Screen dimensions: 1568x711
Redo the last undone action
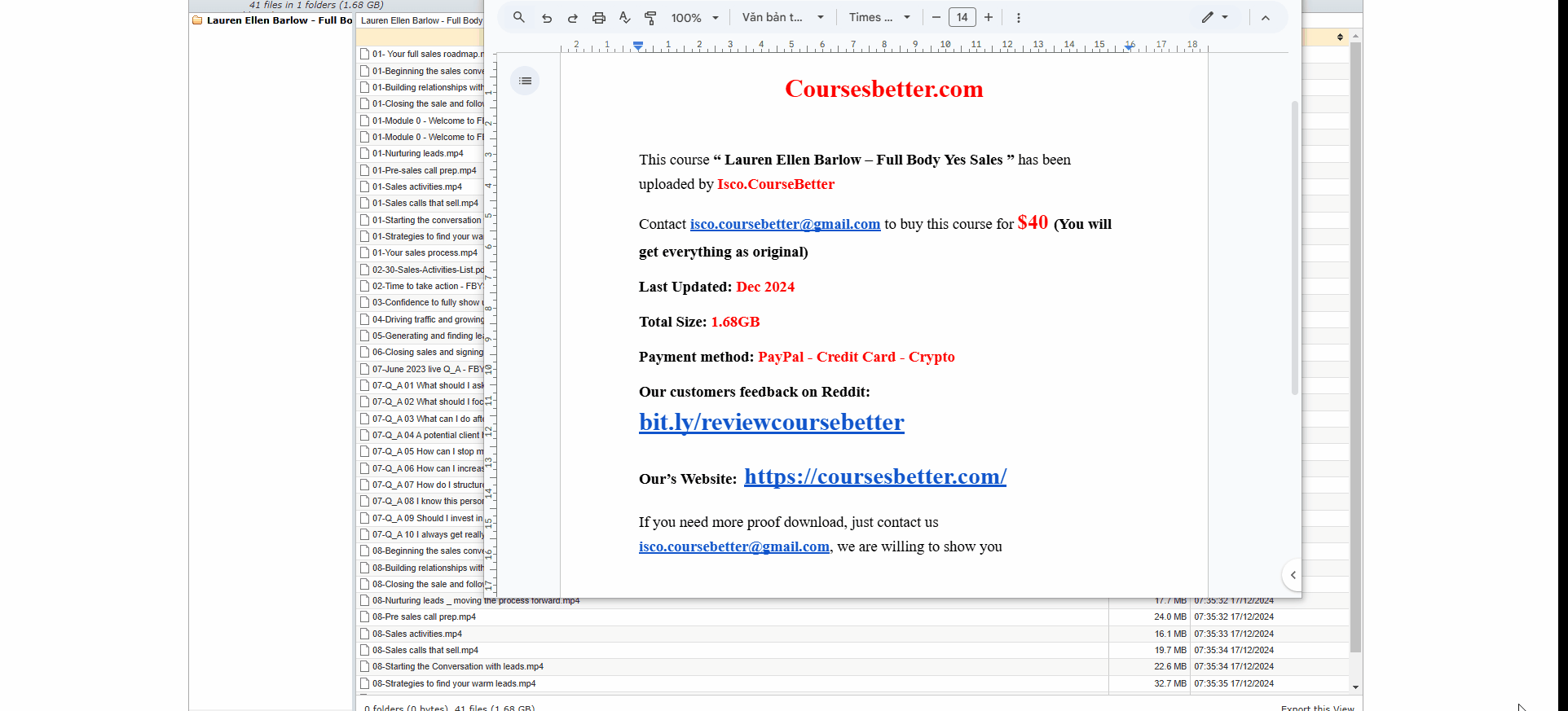tap(572, 18)
